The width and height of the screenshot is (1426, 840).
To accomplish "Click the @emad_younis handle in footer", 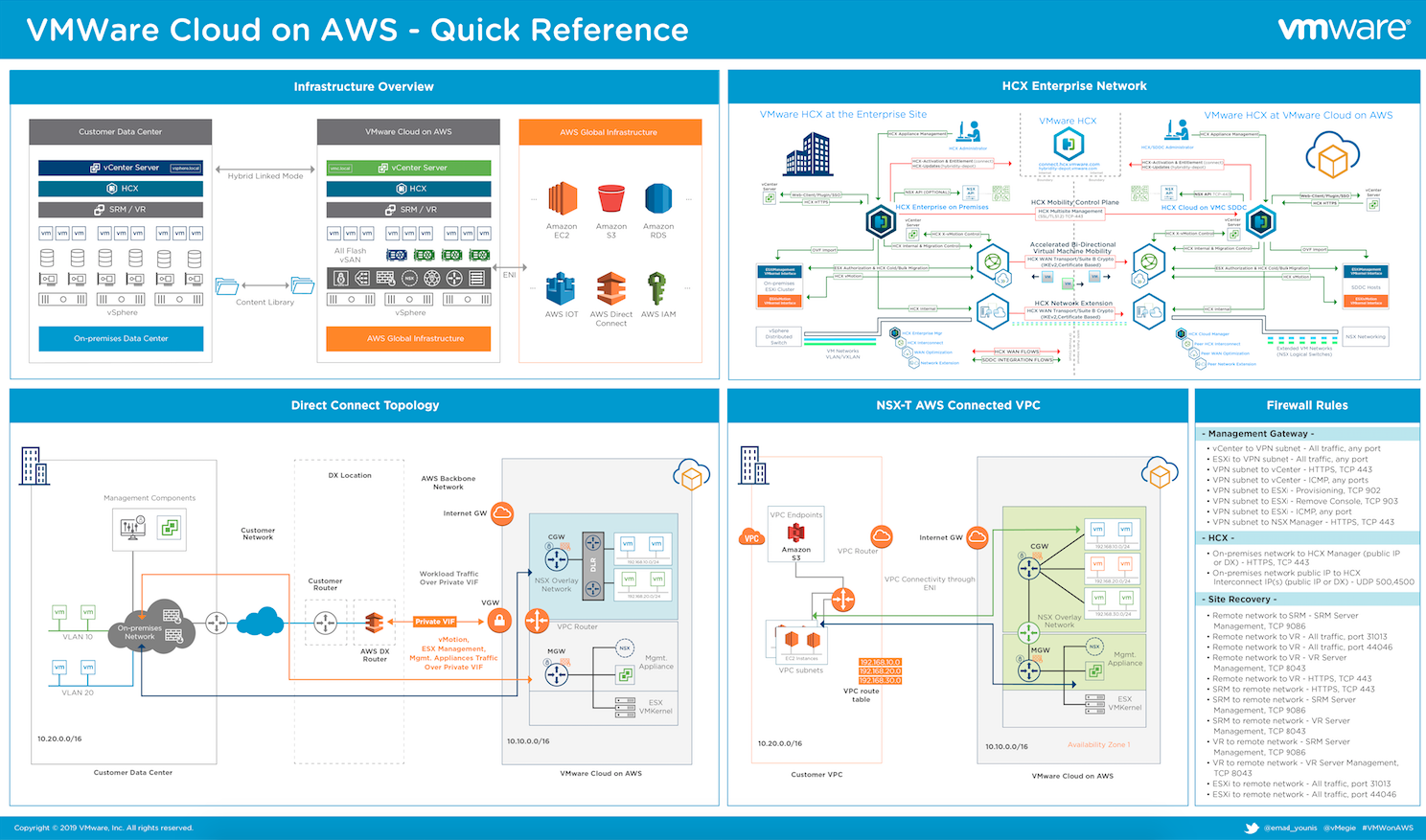I will point(1291,828).
